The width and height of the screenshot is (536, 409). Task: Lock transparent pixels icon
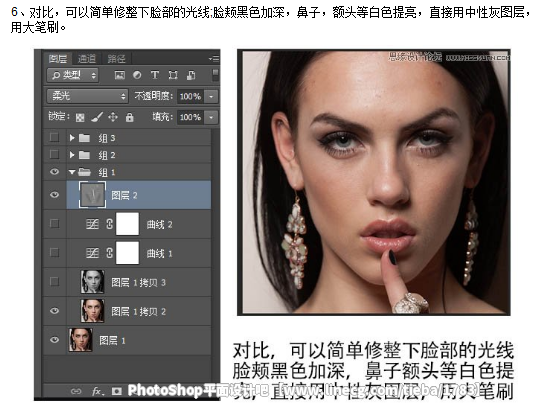click(80, 118)
